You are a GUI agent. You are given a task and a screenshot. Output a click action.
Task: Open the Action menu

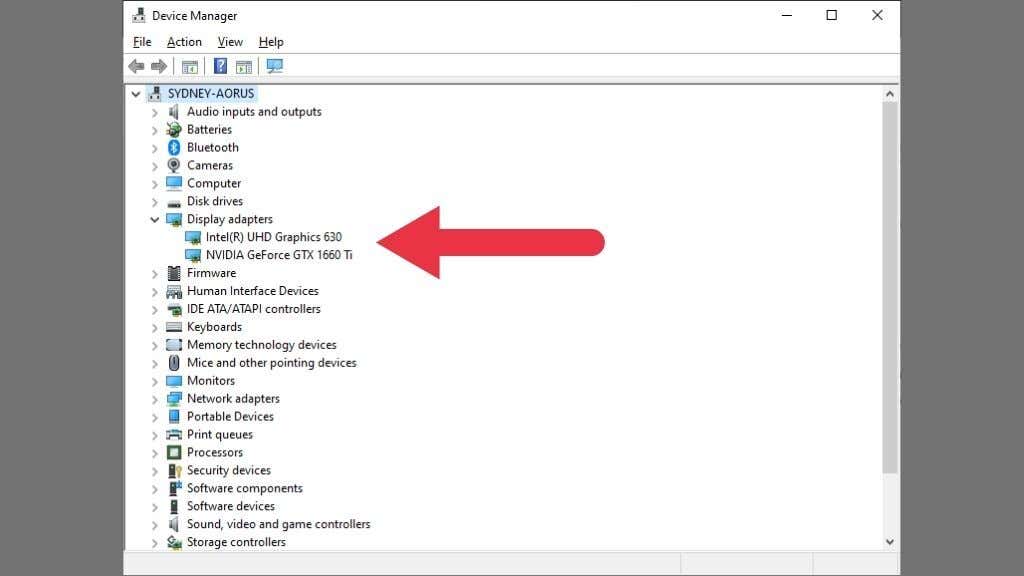(184, 42)
